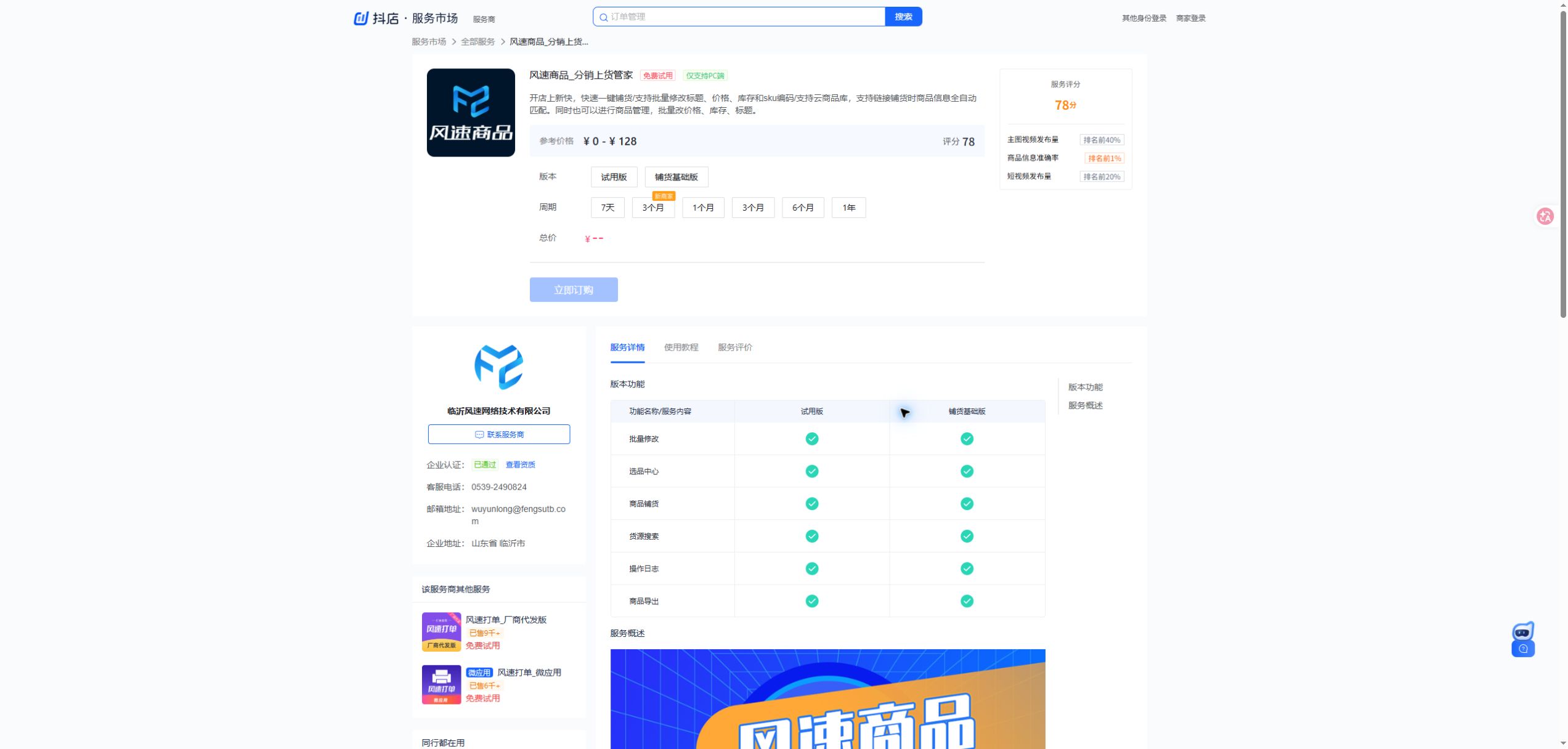This screenshot has width=1568, height=749.
Task: Click the 操作日志 checkmark under 铺货基础版
Action: click(x=967, y=569)
